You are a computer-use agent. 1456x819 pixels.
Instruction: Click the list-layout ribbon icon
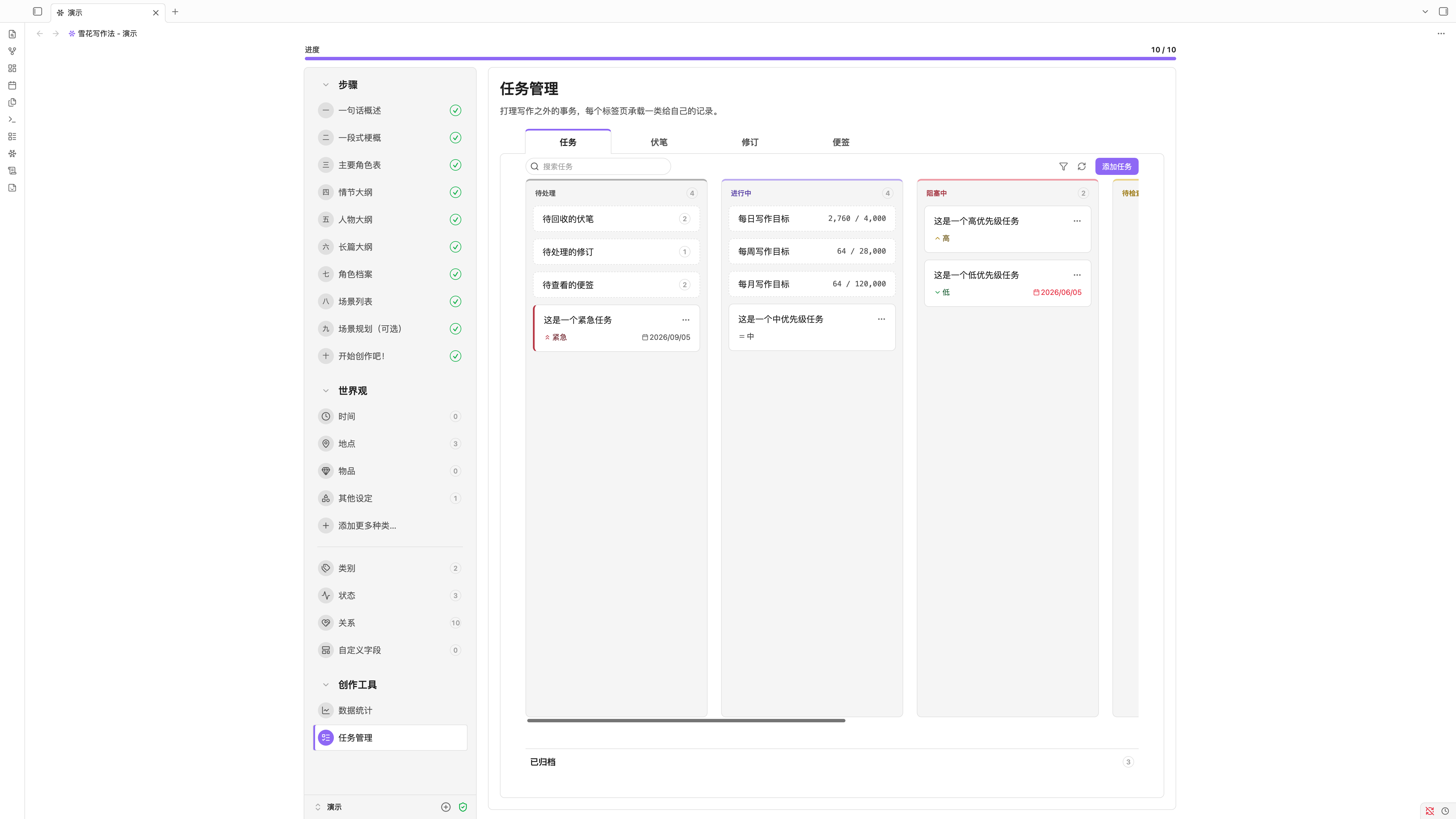(x=12, y=136)
